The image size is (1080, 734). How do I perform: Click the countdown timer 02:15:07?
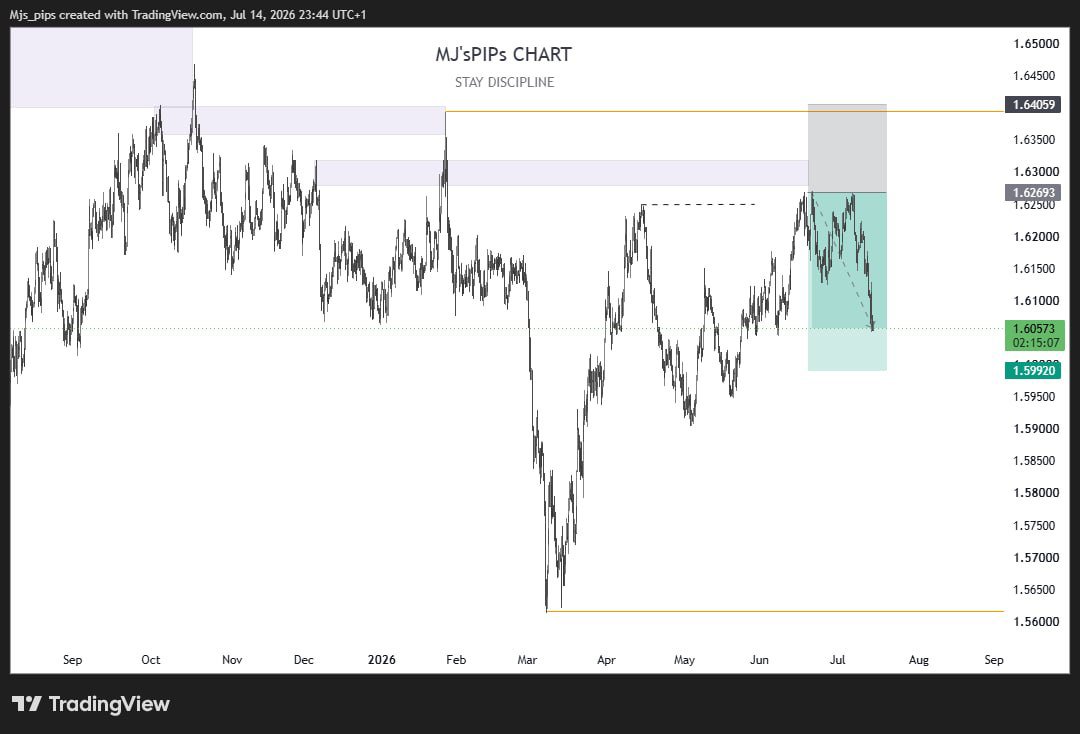(1035, 343)
